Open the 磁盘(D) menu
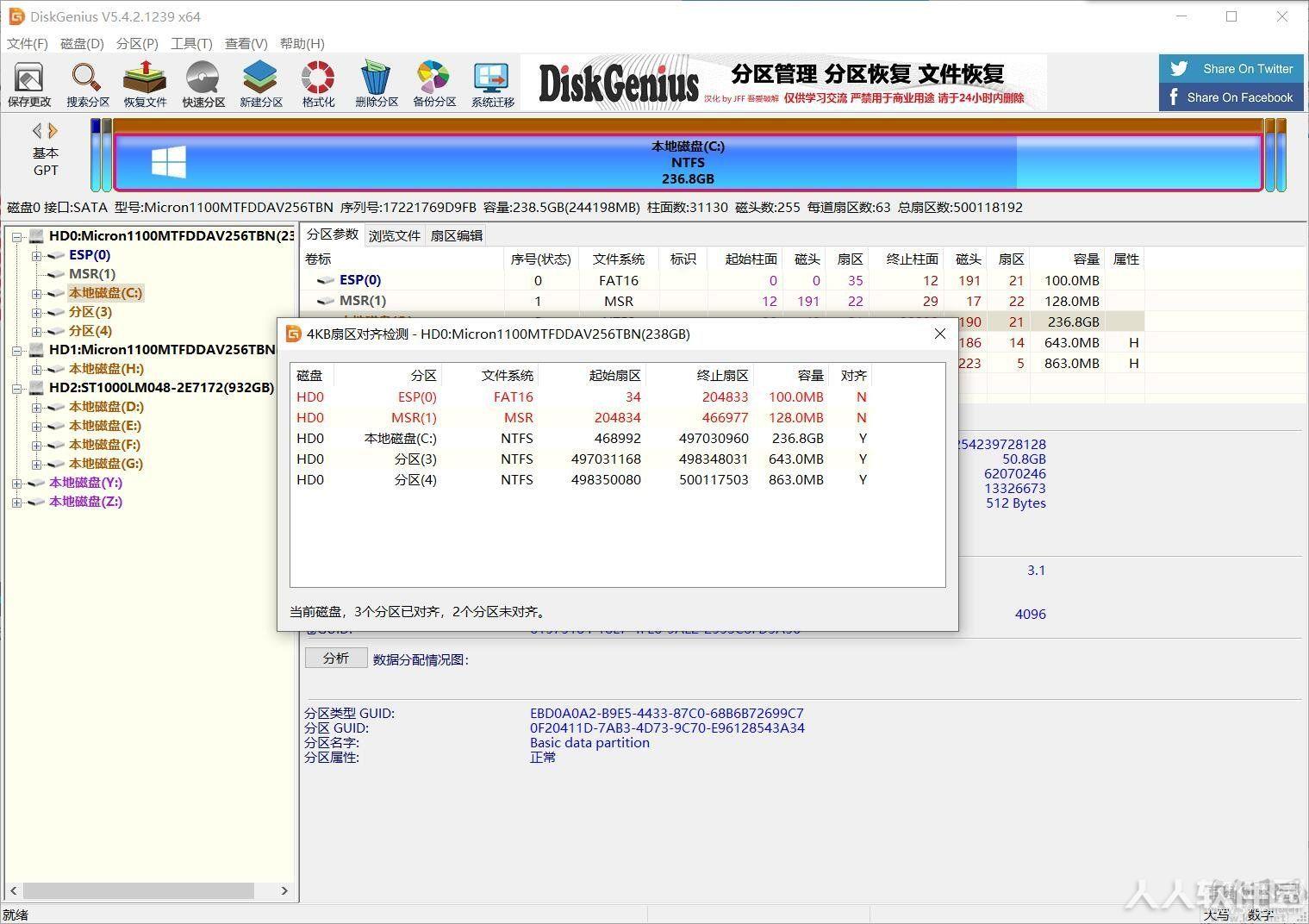1309x924 pixels. [82, 43]
